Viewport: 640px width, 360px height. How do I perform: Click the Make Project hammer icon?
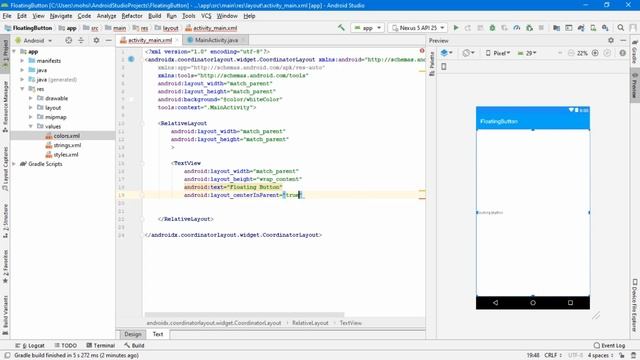pyautogui.click(x=341, y=28)
